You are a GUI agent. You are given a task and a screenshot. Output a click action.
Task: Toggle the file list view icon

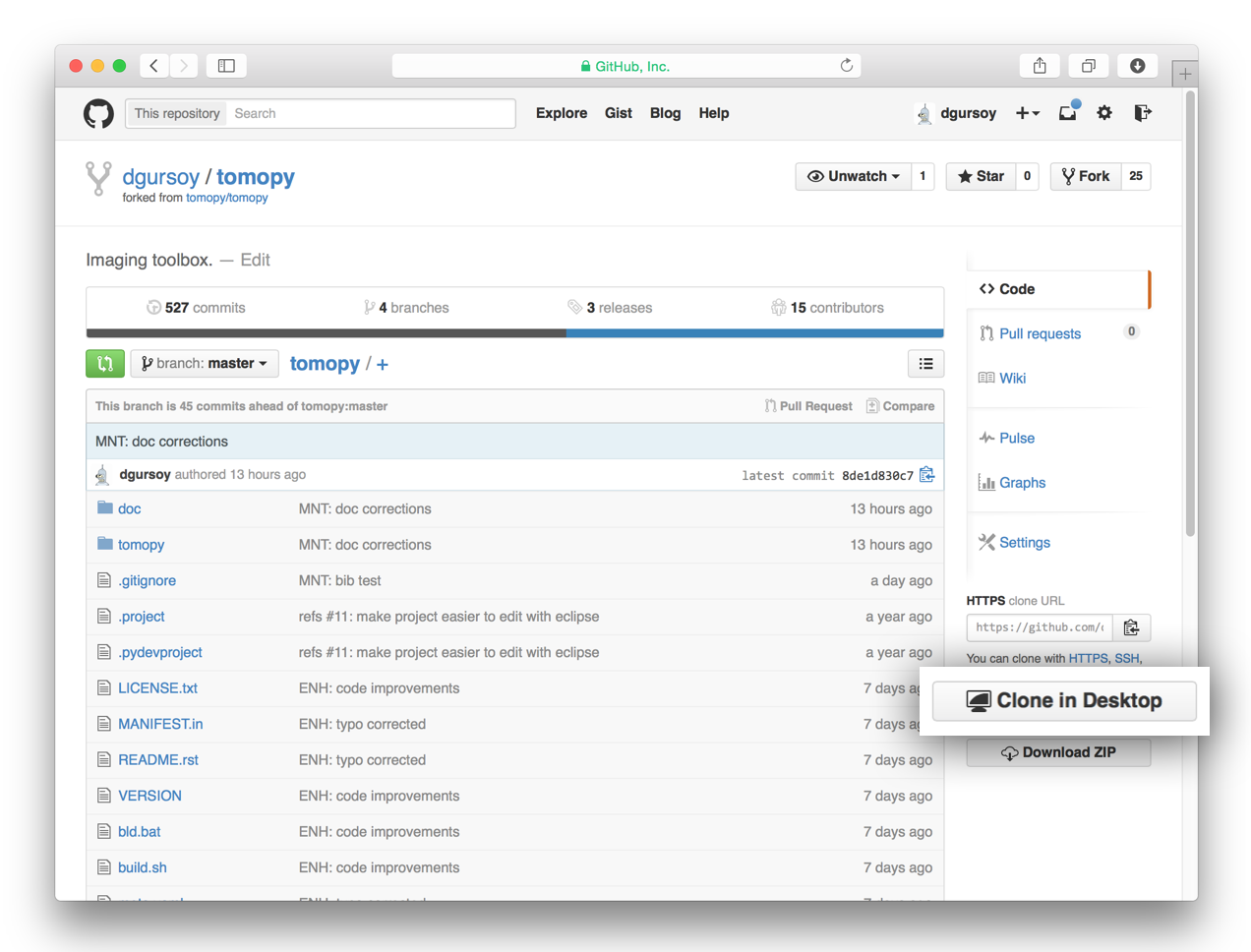925,364
